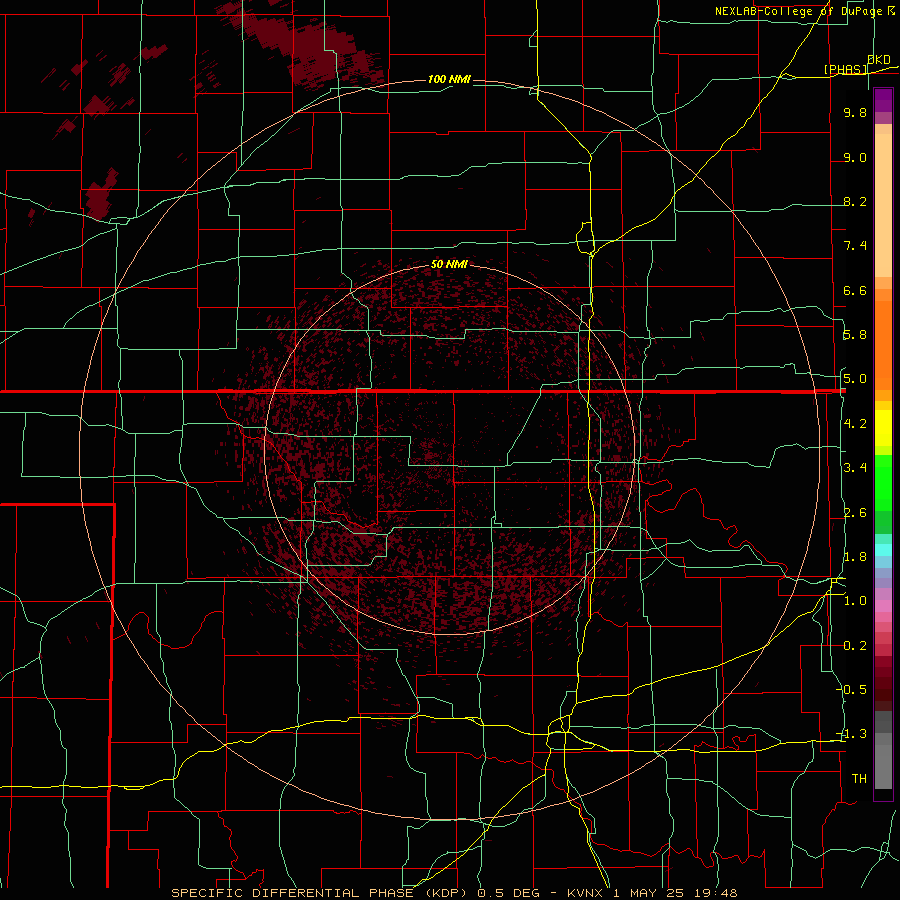This screenshot has width=900, height=900.
Task: Click the "NEXLAB-College of DuPage" credit text
Action: coord(800,11)
